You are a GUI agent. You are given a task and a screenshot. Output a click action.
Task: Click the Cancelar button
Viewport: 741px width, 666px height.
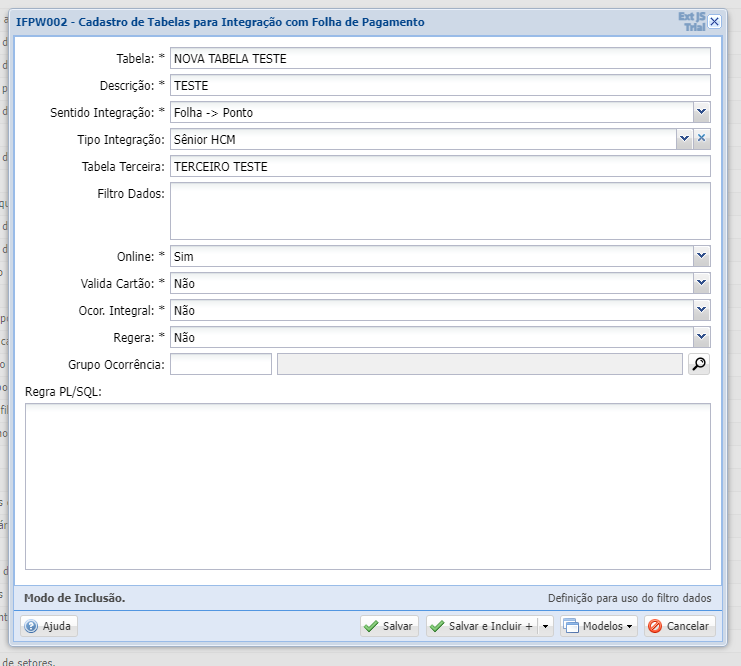pos(680,626)
